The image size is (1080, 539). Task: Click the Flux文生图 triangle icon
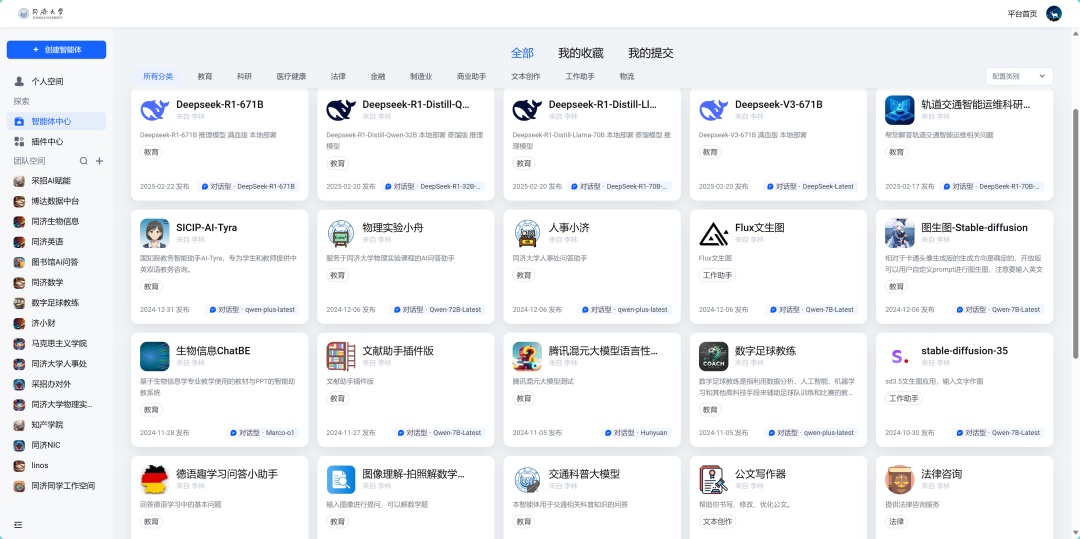click(714, 233)
